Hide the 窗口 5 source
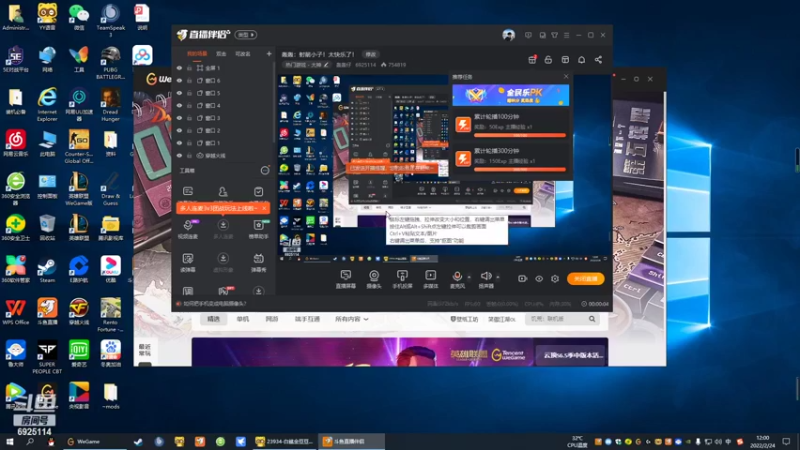Screen dimensions: 800x450 (x=179, y=93)
